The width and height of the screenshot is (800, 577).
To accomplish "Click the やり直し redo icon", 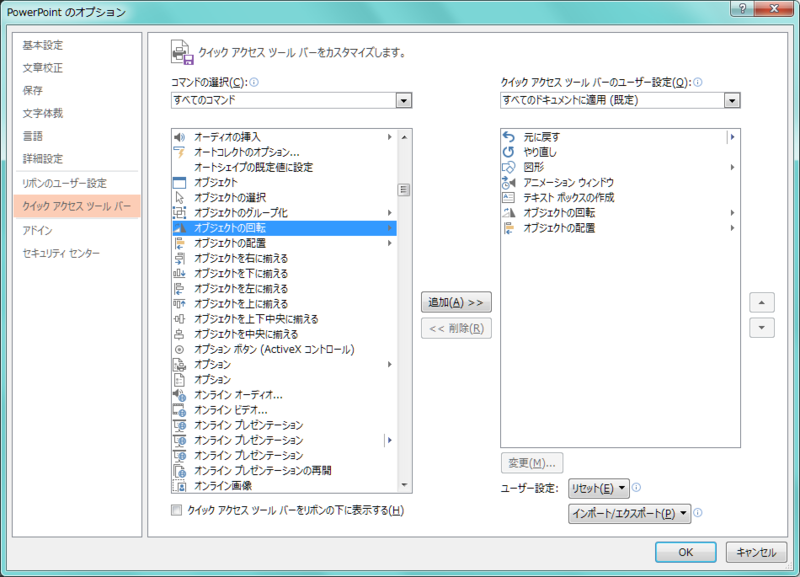I will coord(509,152).
